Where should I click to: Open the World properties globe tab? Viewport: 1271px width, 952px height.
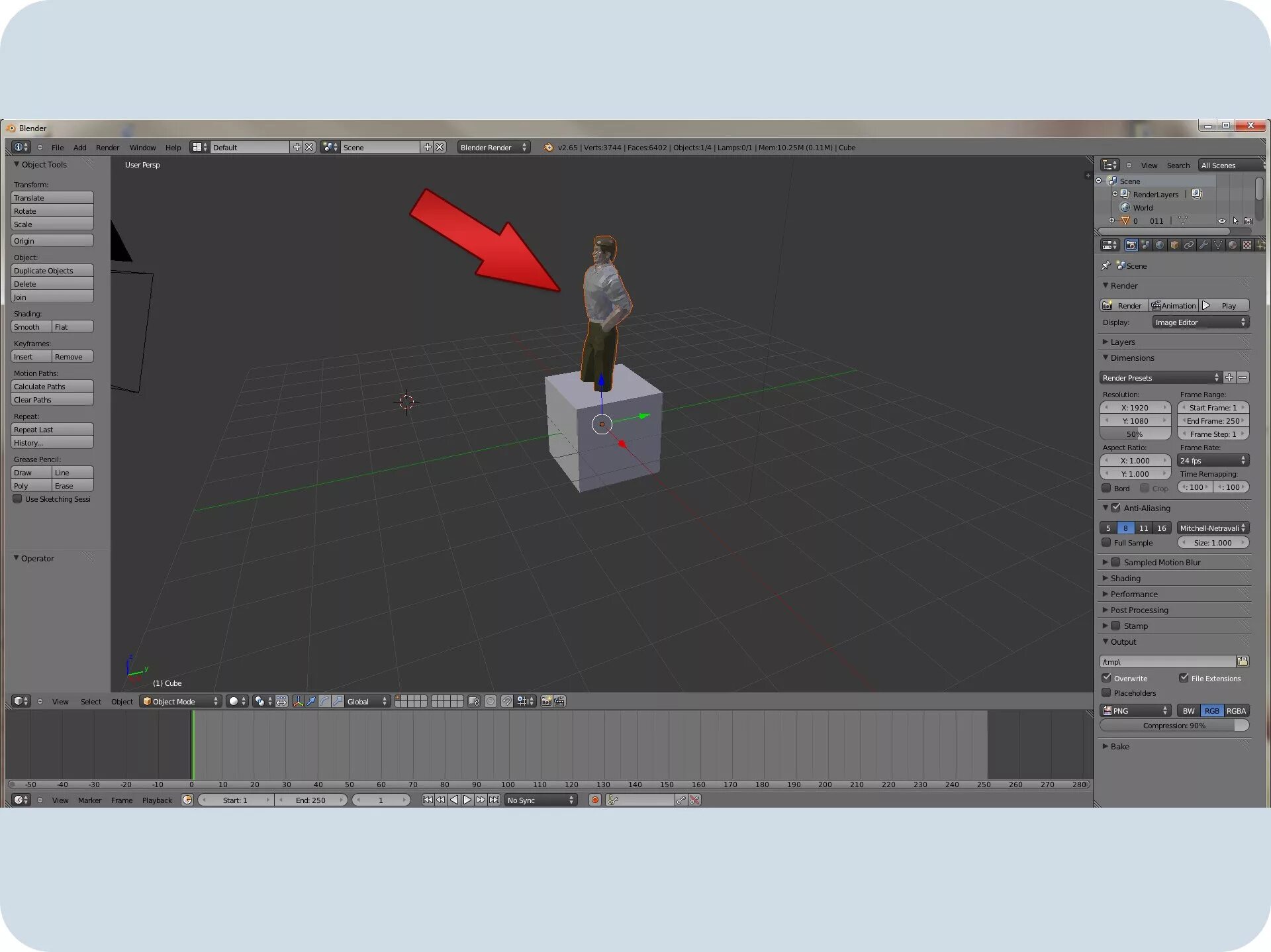coord(1160,245)
